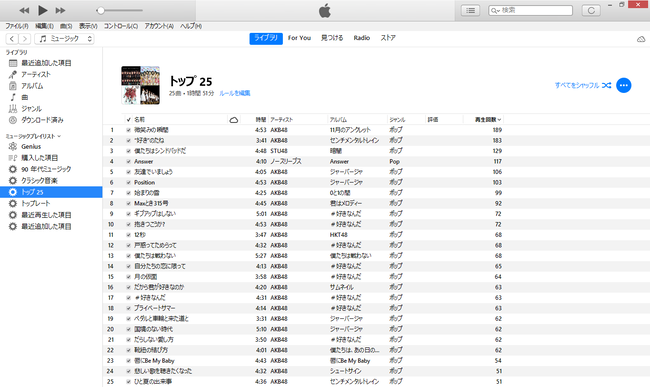Switch to the ストア tab
This screenshot has width=650, height=387.
click(388, 38)
